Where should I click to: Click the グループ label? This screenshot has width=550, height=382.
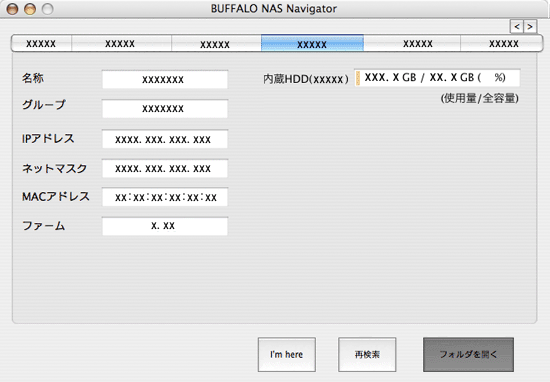pos(44,105)
